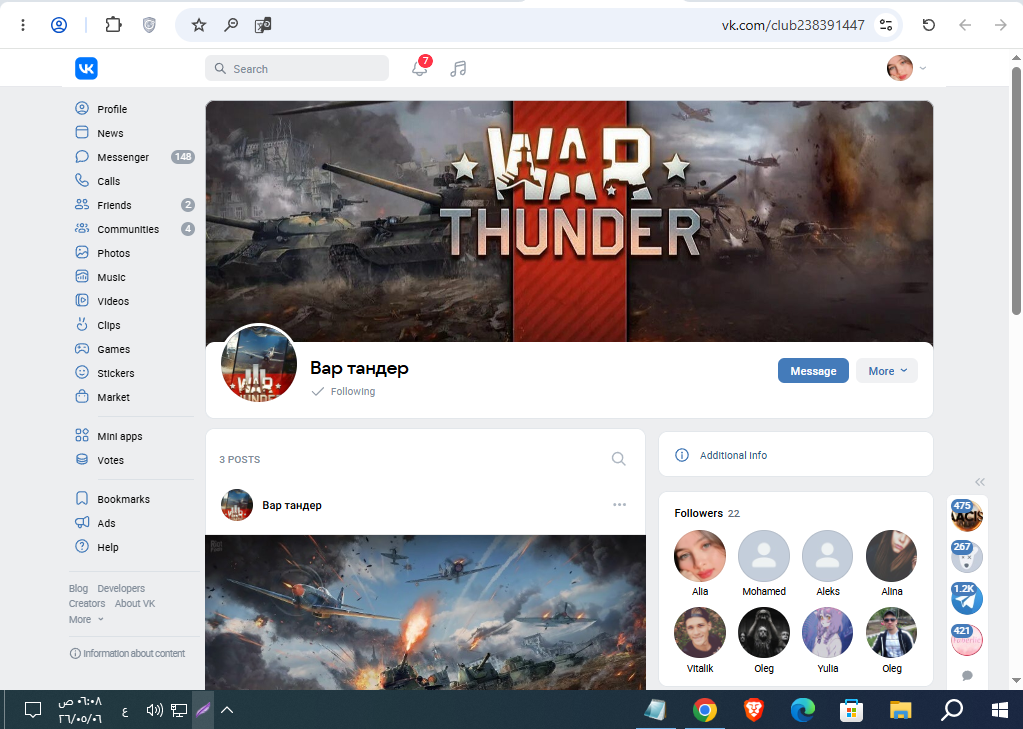Toggle the Following subscription status
This screenshot has height=729, width=1023.
[x=344, y=392]
